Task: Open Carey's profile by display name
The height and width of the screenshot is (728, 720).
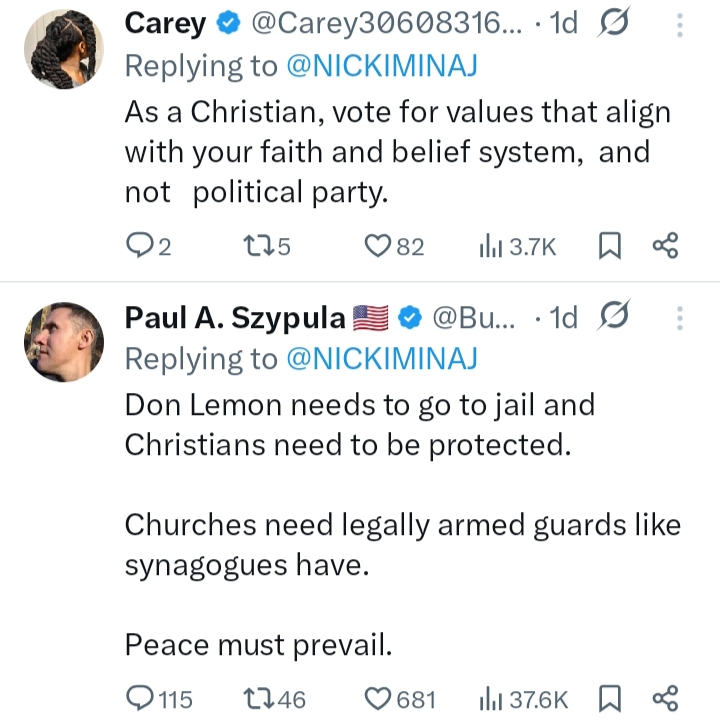Action: (165, 23)
